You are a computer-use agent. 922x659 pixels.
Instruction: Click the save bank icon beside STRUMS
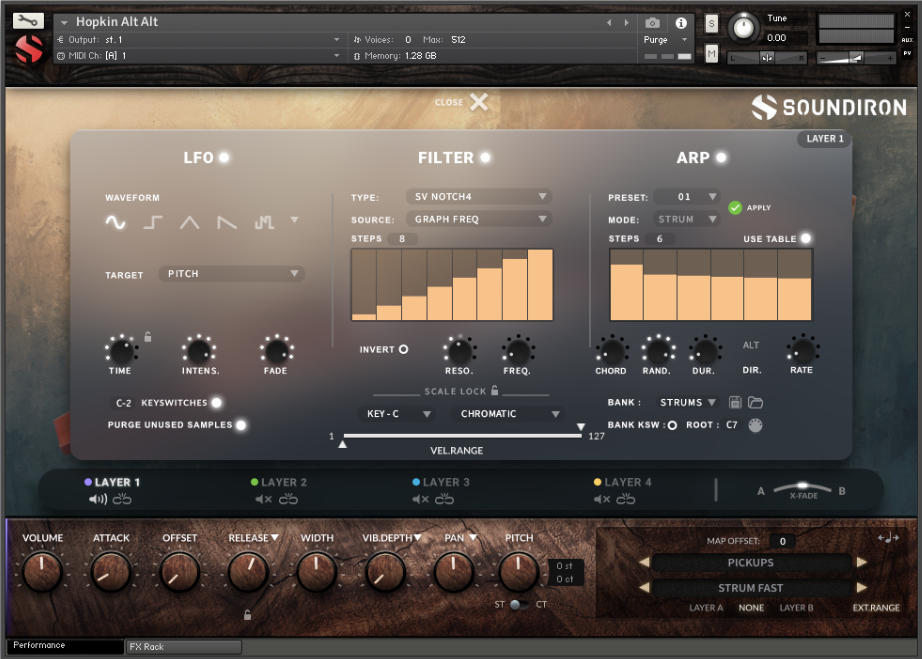click(x=735, y=402)
